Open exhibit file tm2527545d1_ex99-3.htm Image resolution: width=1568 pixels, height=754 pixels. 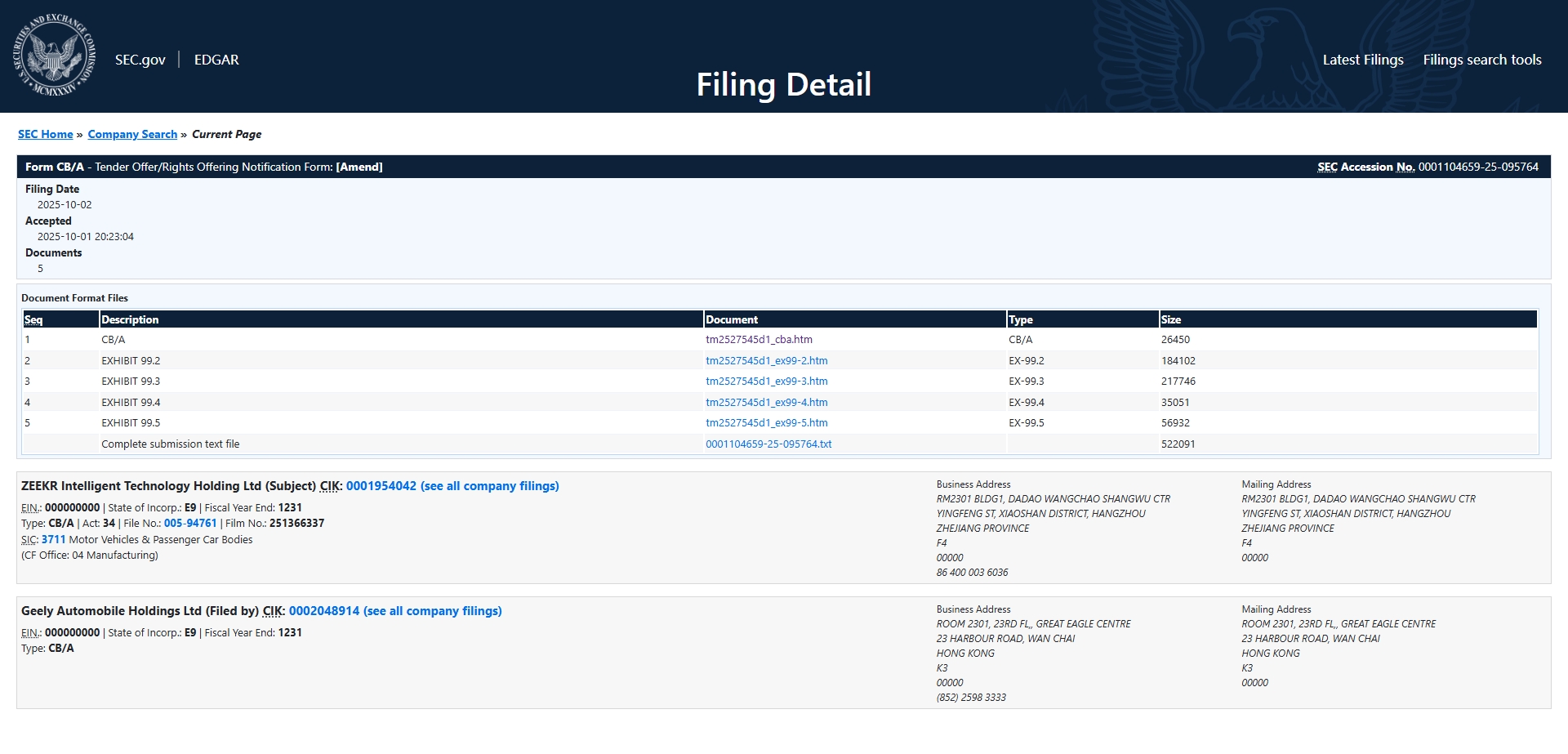tap(766, 381)
